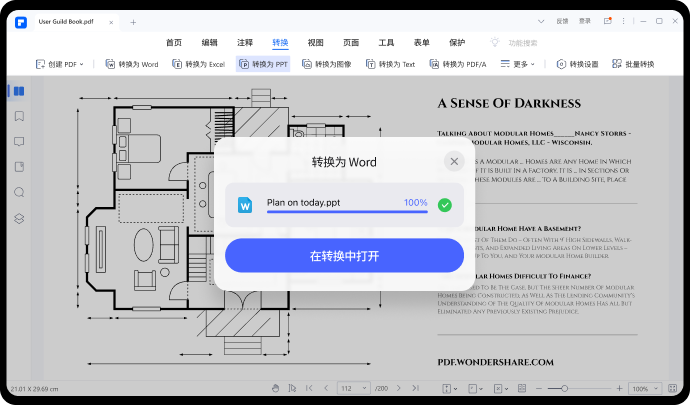Open the search sidebar icon

coord(19,192)
